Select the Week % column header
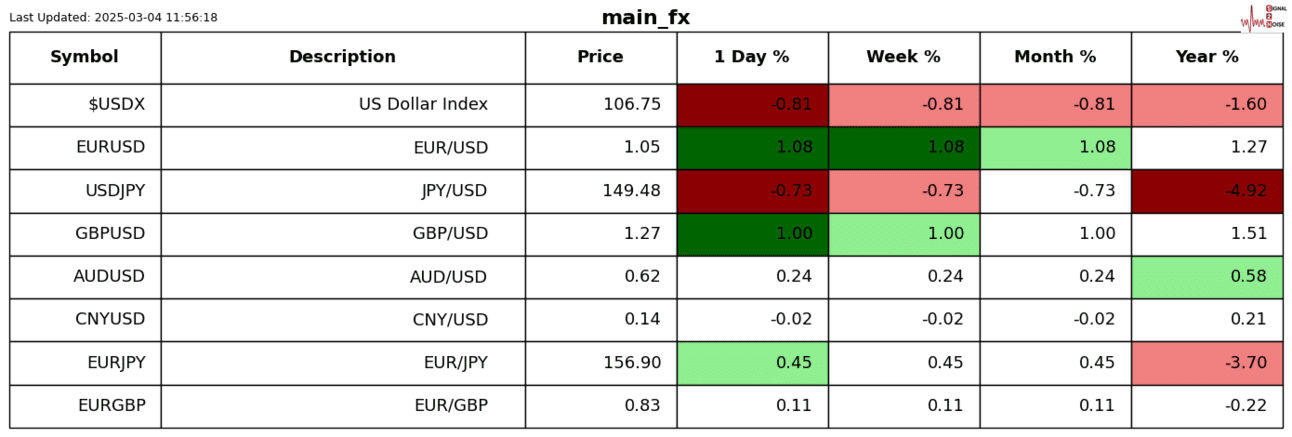 coord(903,57)
